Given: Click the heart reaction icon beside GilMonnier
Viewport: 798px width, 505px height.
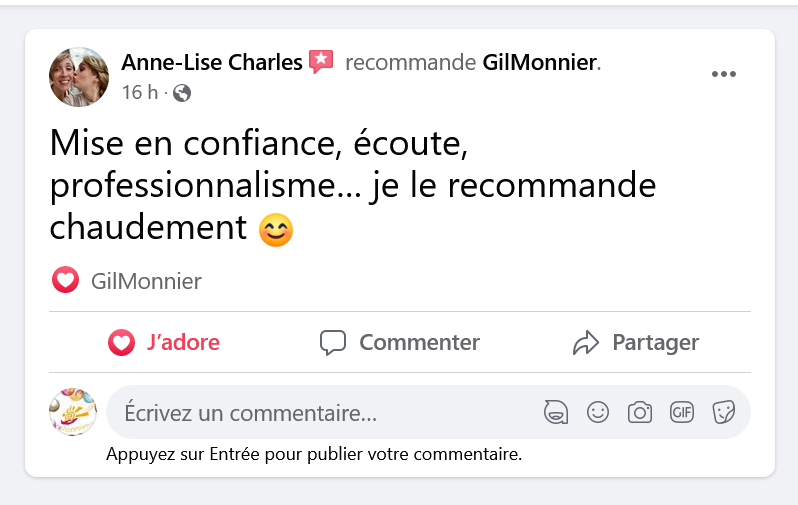Looking at the screenshot, I should coord(65,281).
